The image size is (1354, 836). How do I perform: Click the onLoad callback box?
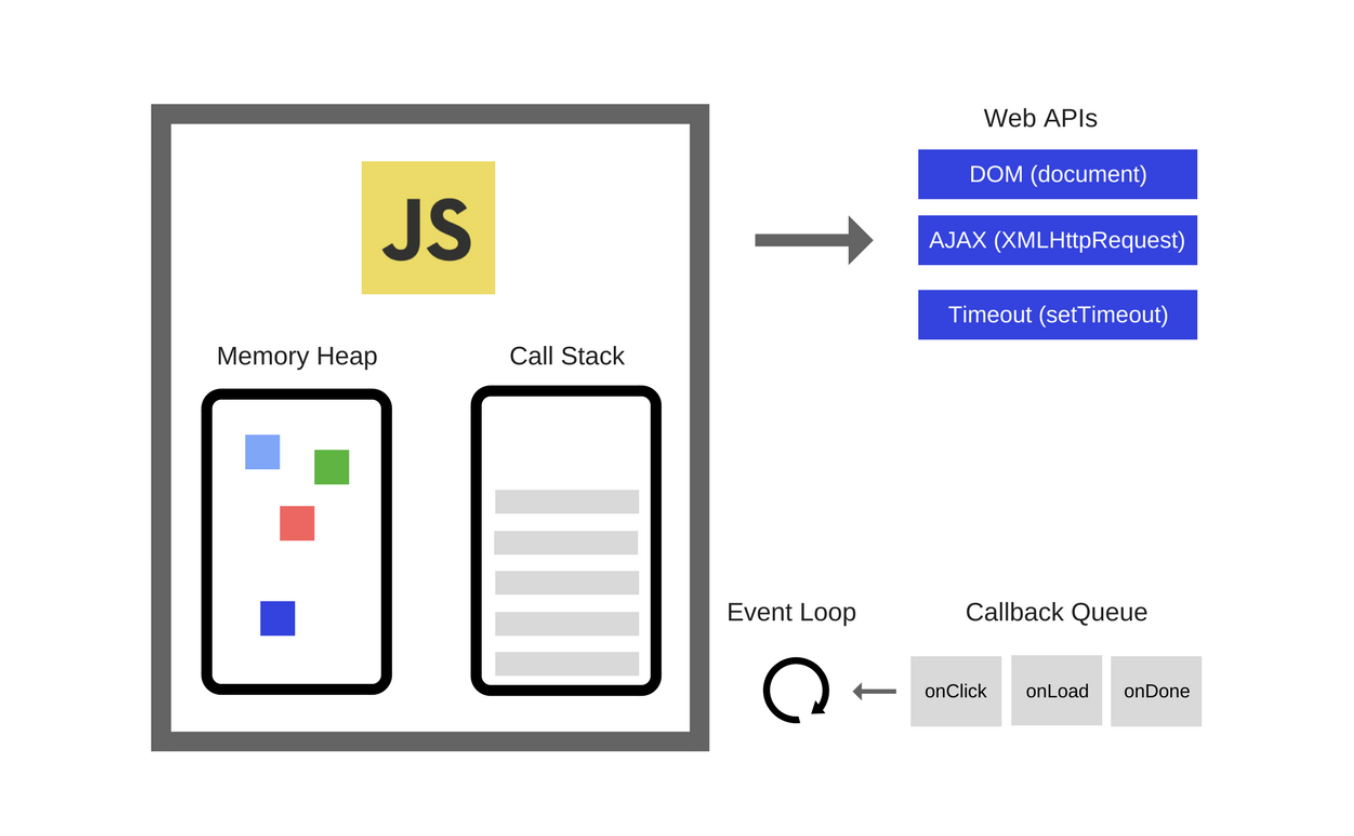(1056, 690)
